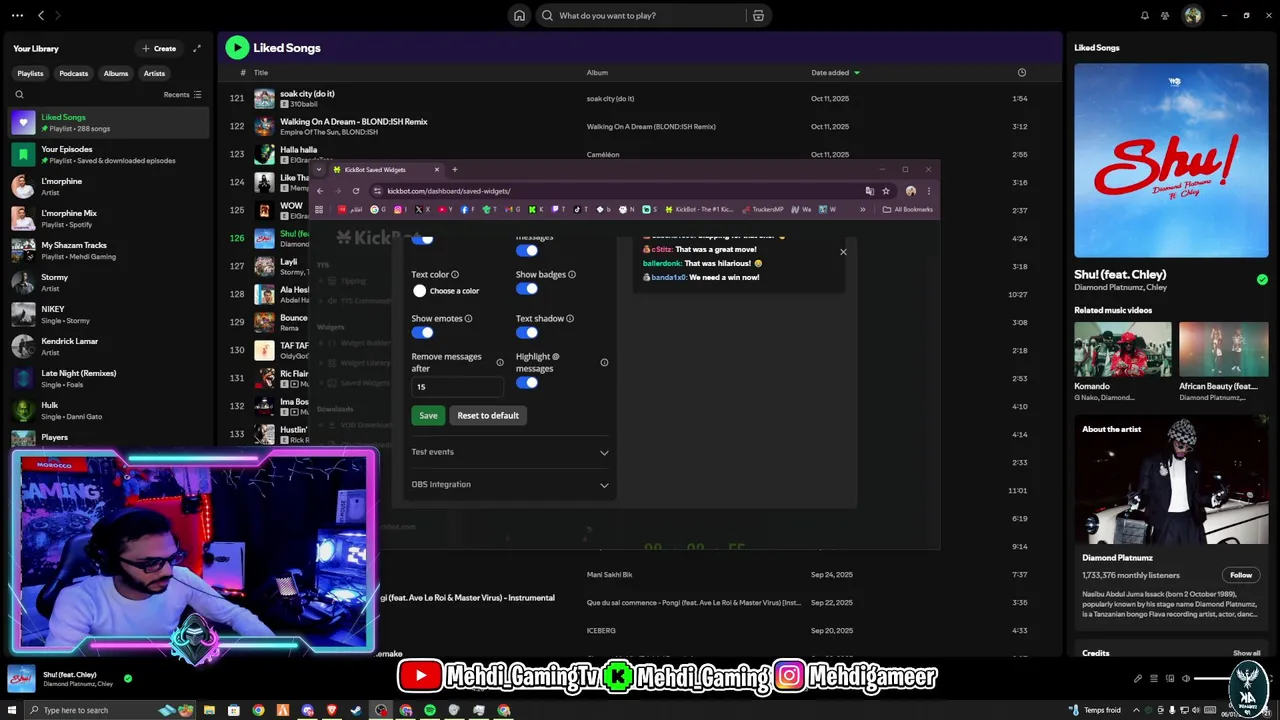The height and width of the screenshot is (720, 1280).
Task: Toggle the Highlight @ messages switch
Action: (x=527, y=382)
